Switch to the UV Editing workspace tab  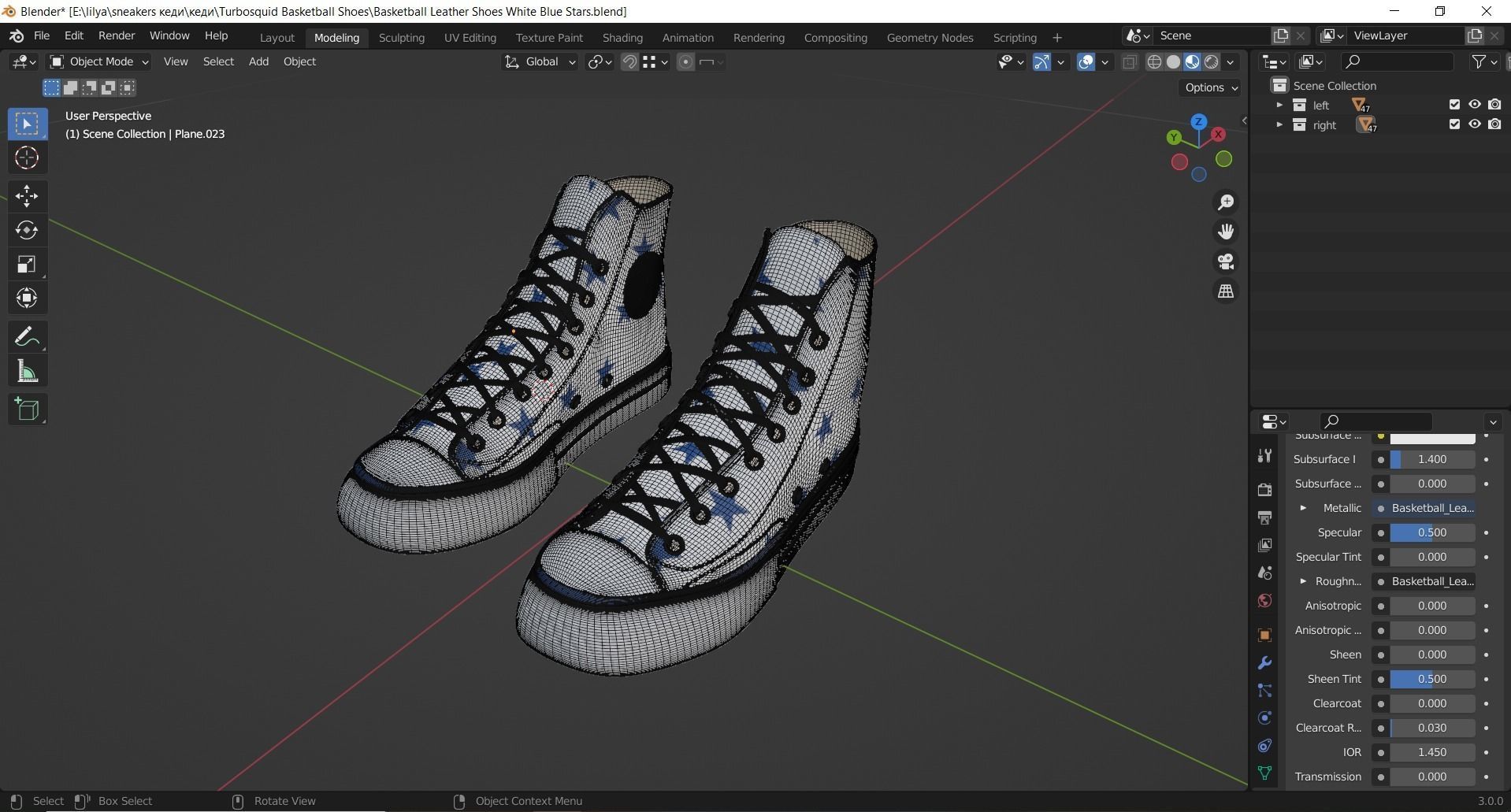click(x=470, y=38)
